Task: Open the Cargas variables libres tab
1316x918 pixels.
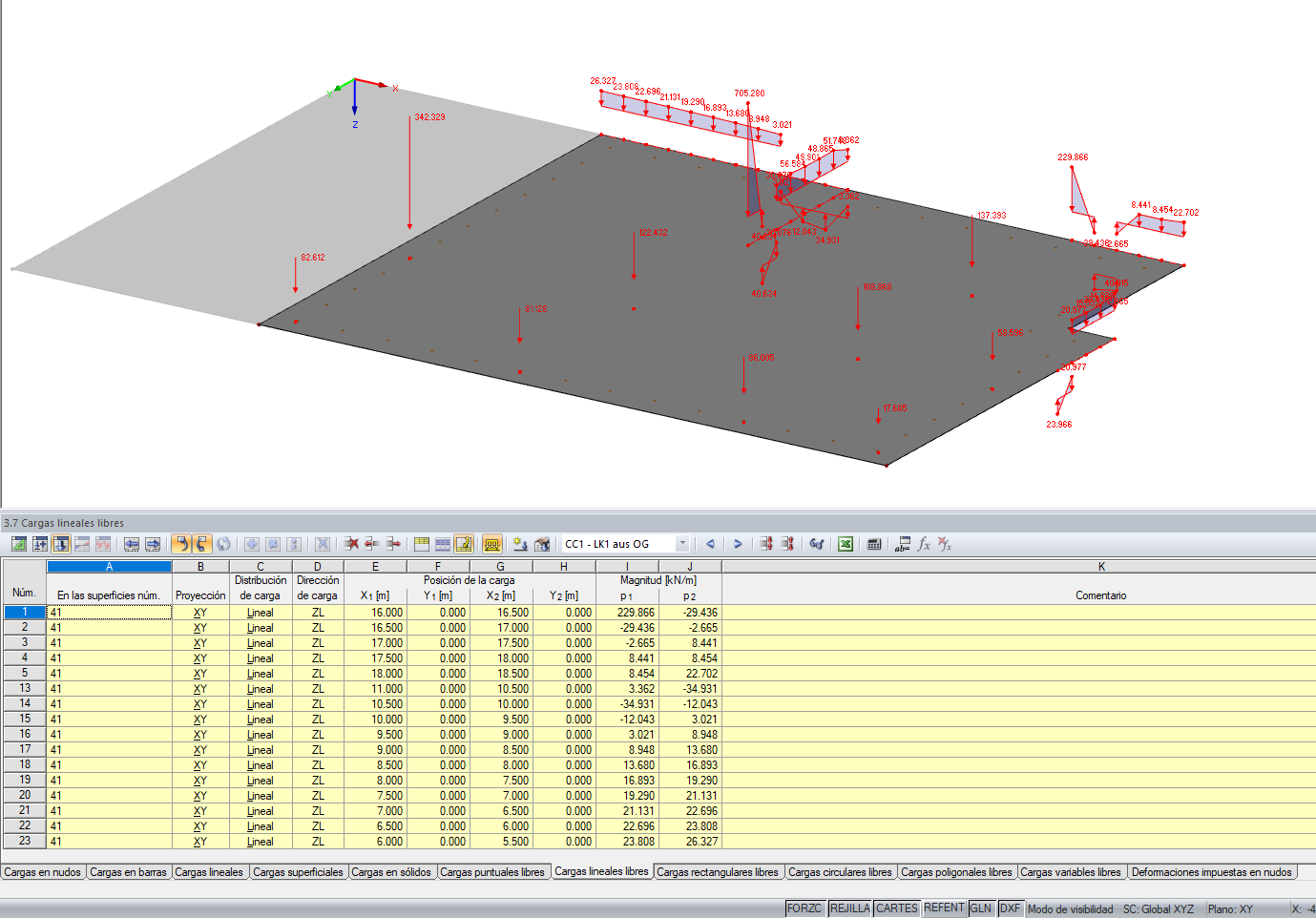Action: (x=1071, y=872)
